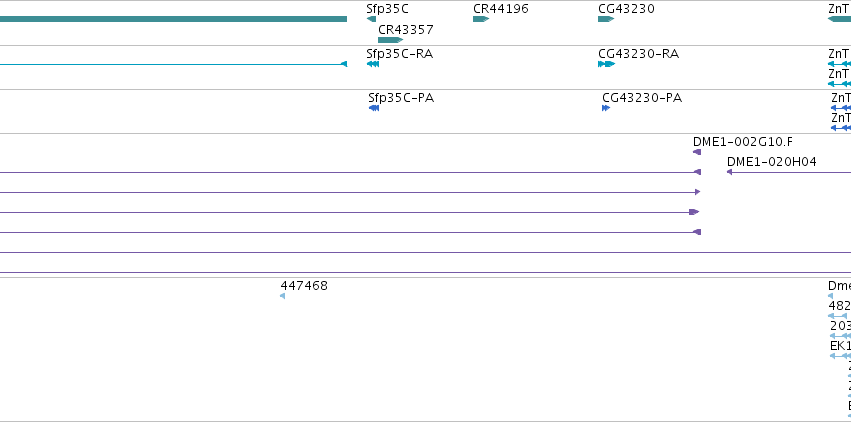The width and height of the screenshot is (851, 422).
Task: Select the Sfp35C gene arrow glyph
Action: [x=371, y=19]
